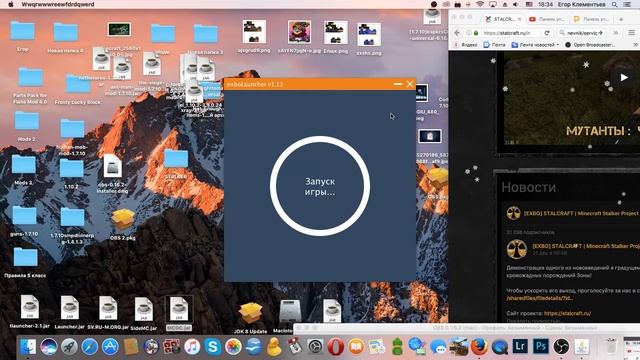This screenshot has width=640, height=360.
Task: Open the Open Broadcaster bookmark
Action: click(x=590, y=45)
